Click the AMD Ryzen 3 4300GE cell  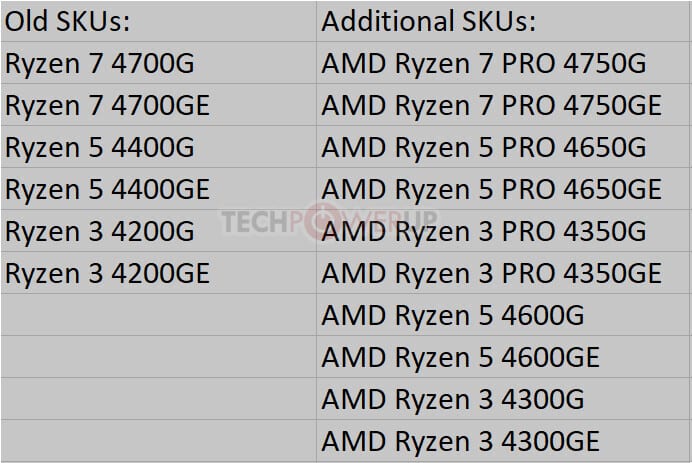(x=461, y=441)
